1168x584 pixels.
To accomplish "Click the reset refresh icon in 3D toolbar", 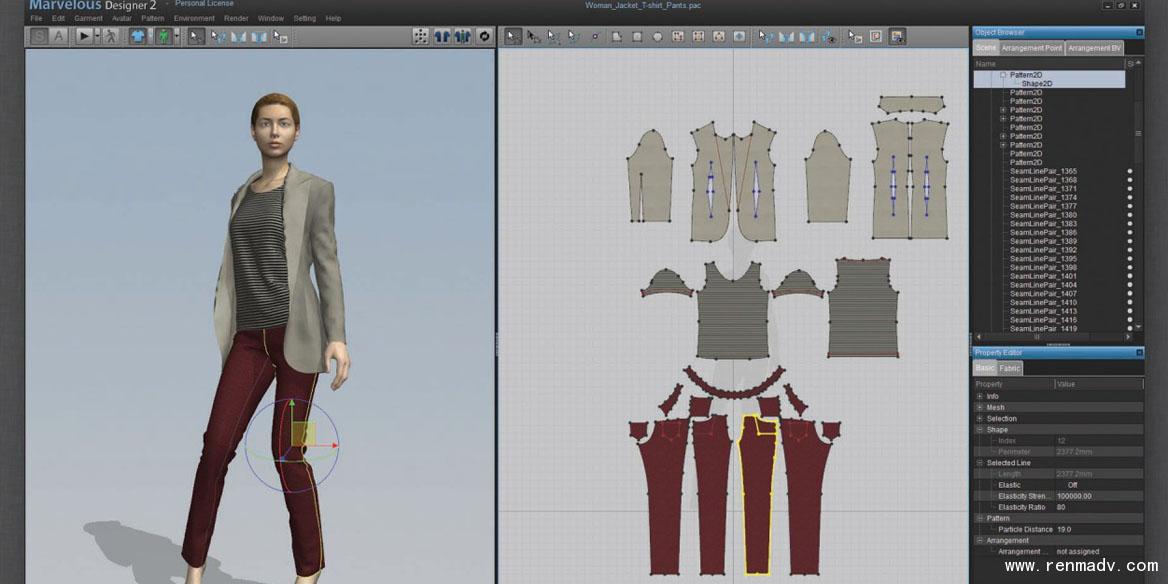I will [x=485, y=36].
